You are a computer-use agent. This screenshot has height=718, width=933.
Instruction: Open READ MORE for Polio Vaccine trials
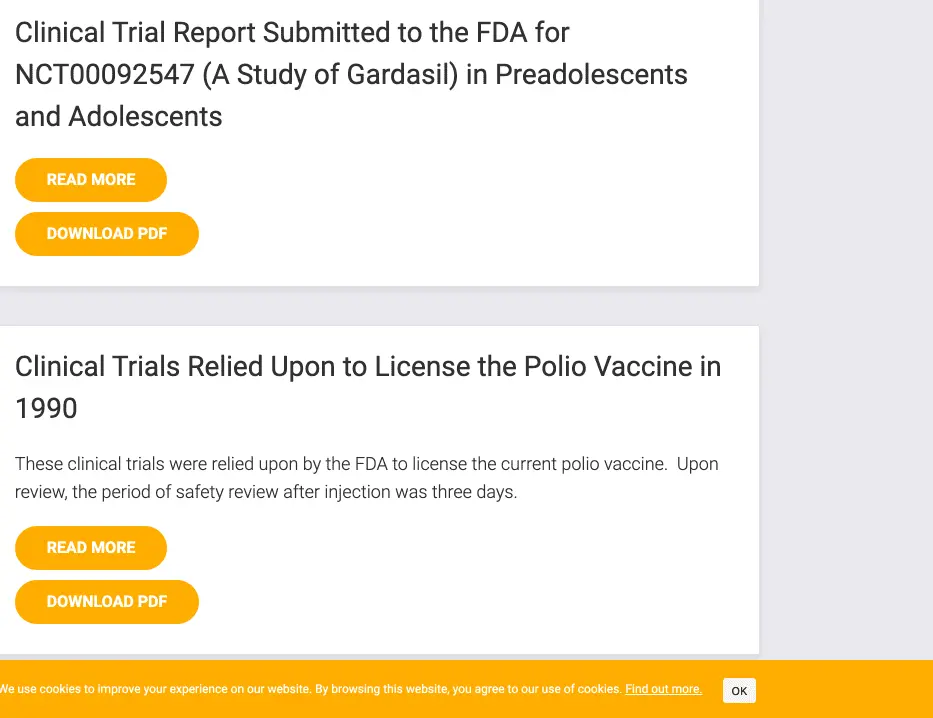91,548
